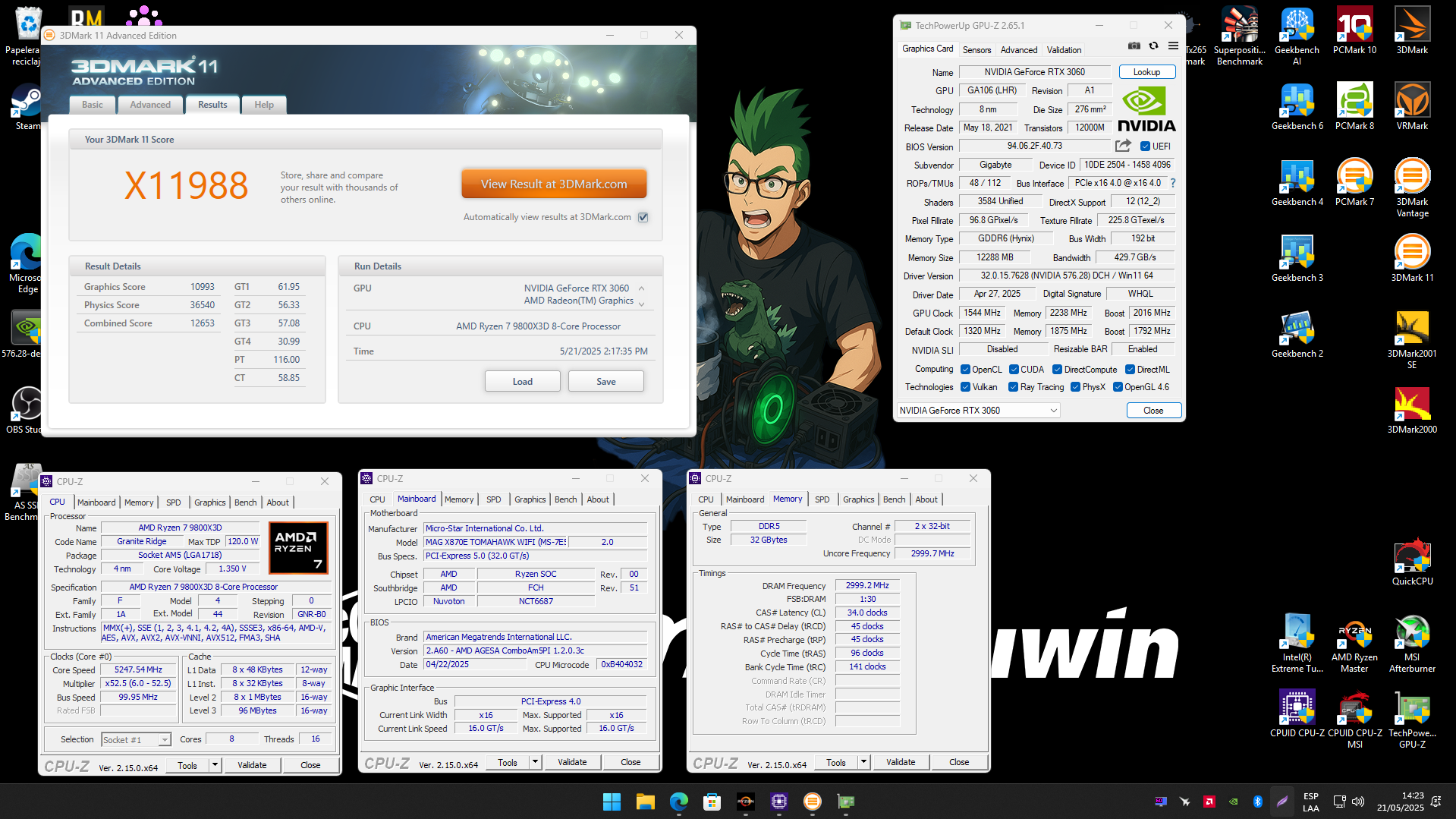This screenshot has width=1456, height=819.
Task: Open 3DMark 11 desktop shortcut
Action: coord(1412,258)
